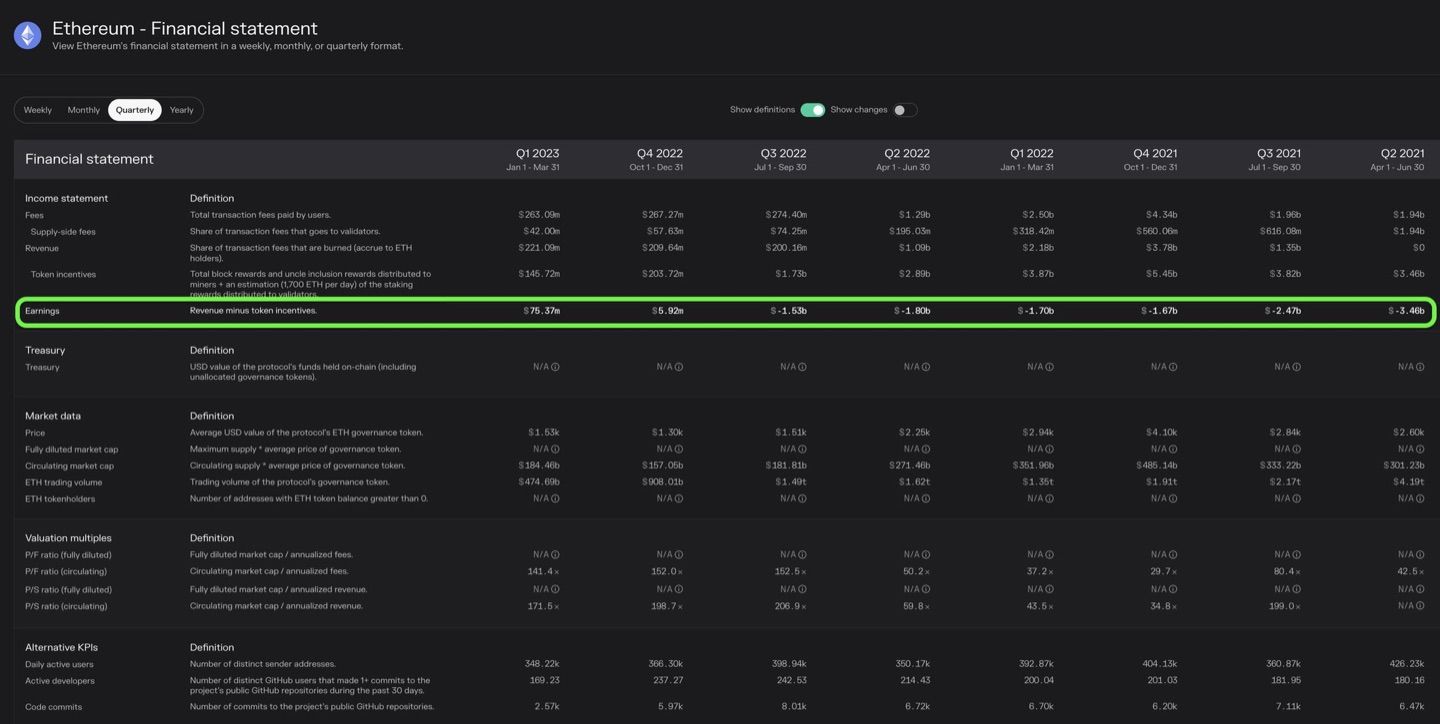Screen dimensions: 1440x724
Task: Click Daily active users value 348.22k
Action: (x=542, y=664)
